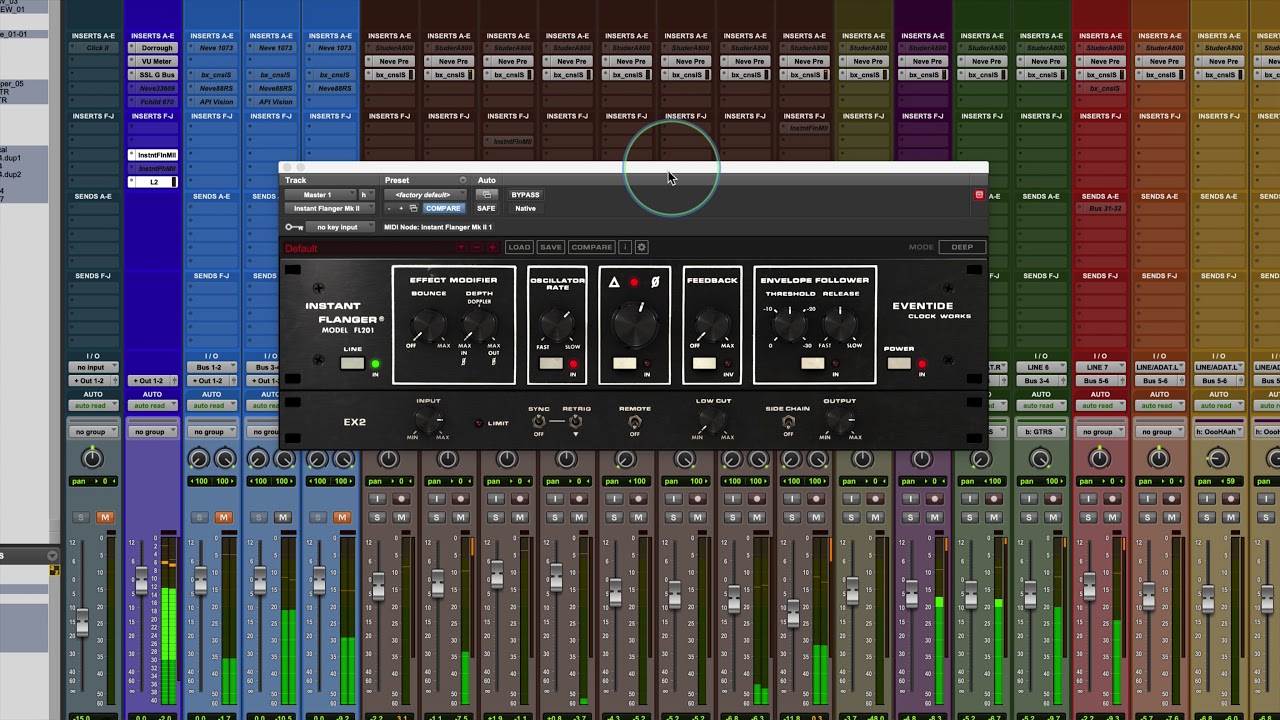Image resolution: width=1280 pixels, height=720 pixels.
Task: Open the 'LINE 6' input selector
Action: (1040, 368)
